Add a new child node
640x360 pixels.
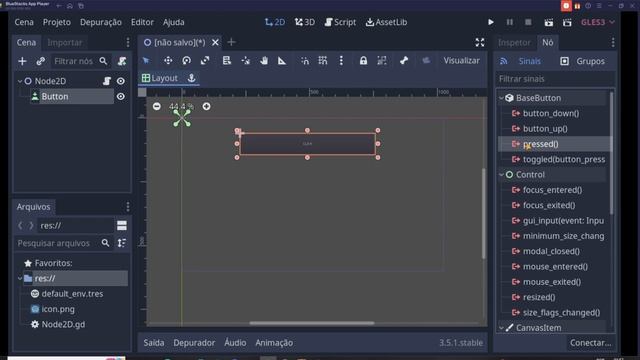[x=22, y=61]
